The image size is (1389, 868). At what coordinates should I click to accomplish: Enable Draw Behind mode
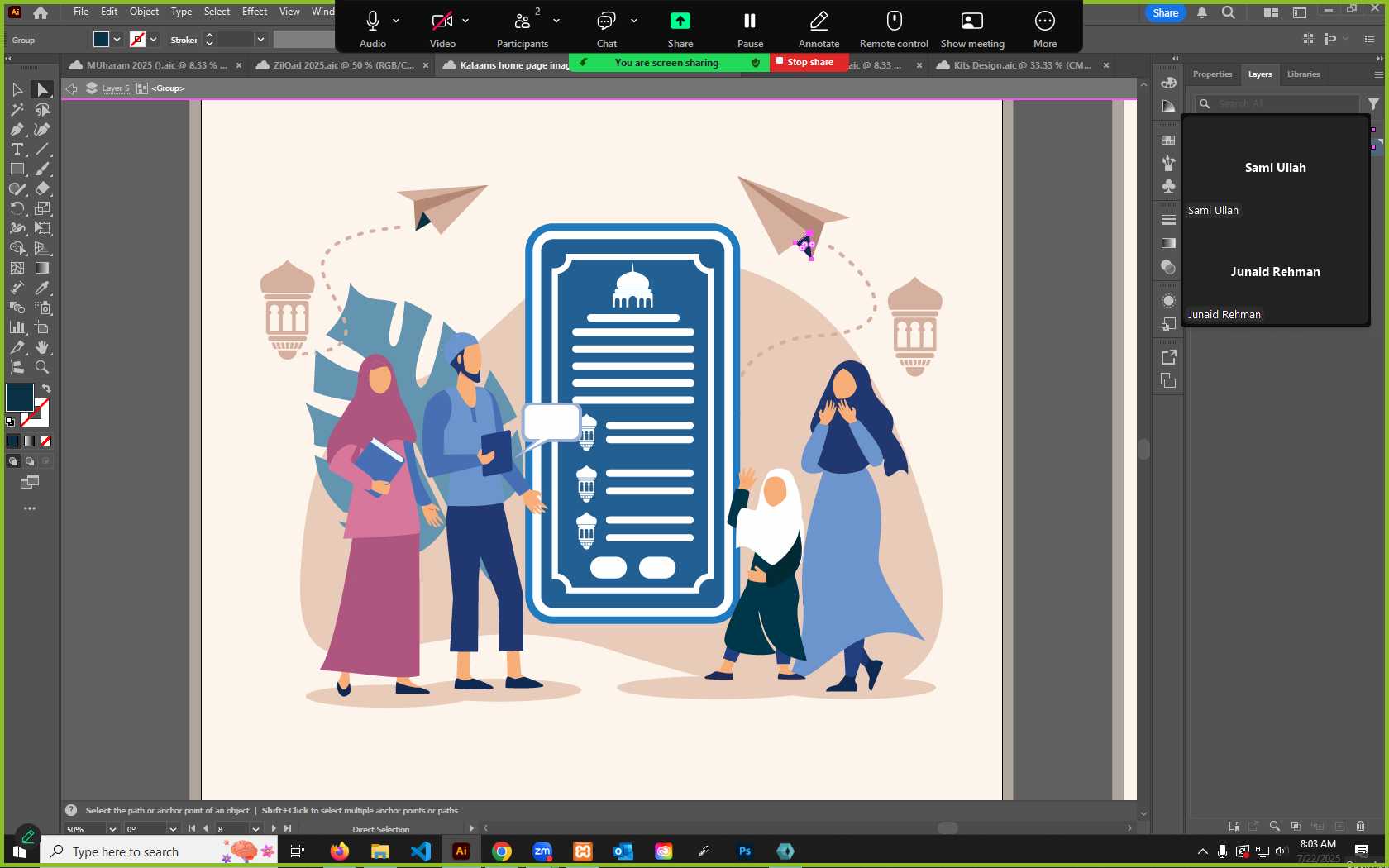(29, 461)
